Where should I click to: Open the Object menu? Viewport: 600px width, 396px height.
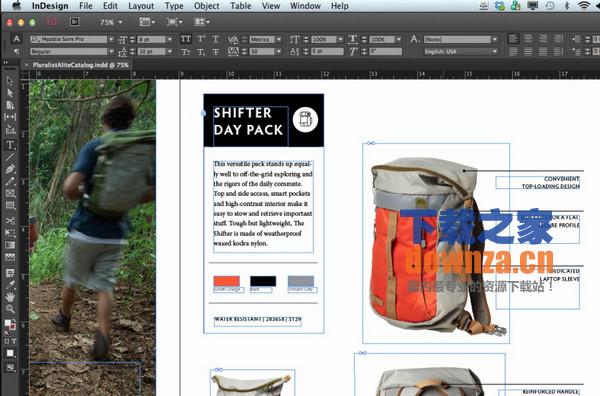tap(207, 6)
